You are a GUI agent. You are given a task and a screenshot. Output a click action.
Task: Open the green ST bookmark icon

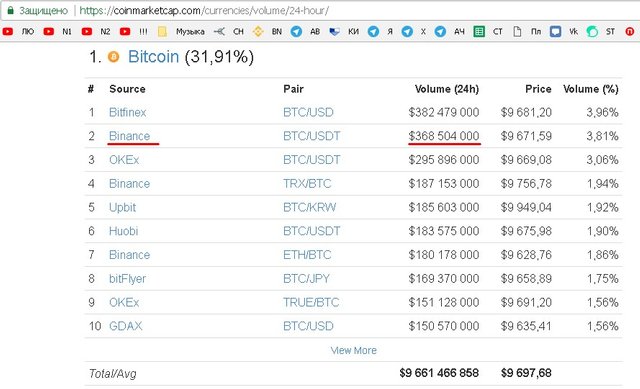pyautogui.click(x=592, y=31)
